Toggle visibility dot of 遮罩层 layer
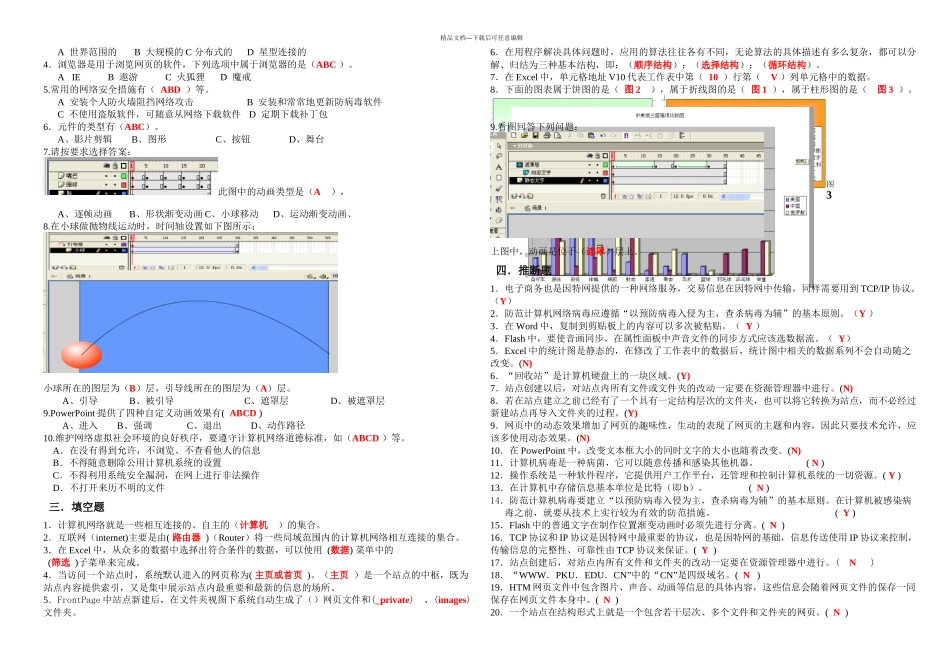 point(590,165)
